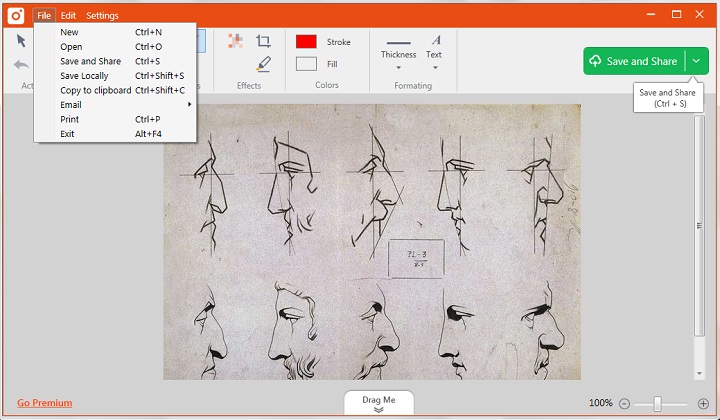Image resolution: width=720 pixels, height=420 pixels.
Task: Choose Exit from the File menu
Action: pos(115,134)
